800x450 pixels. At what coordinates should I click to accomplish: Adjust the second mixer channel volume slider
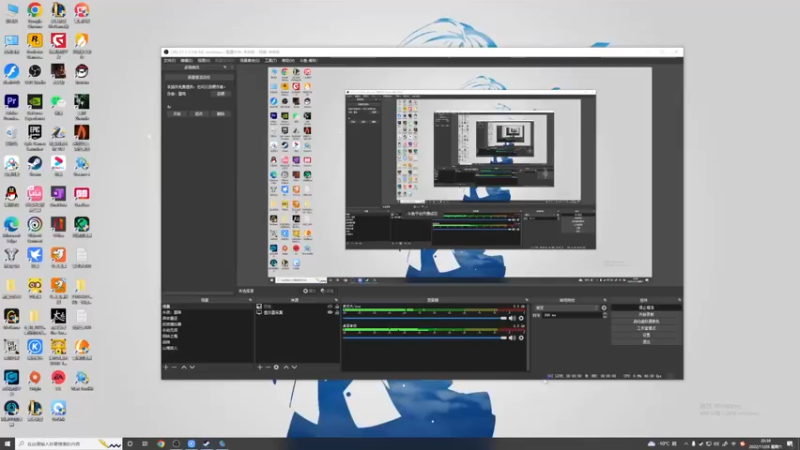click(x=426, y=338)
